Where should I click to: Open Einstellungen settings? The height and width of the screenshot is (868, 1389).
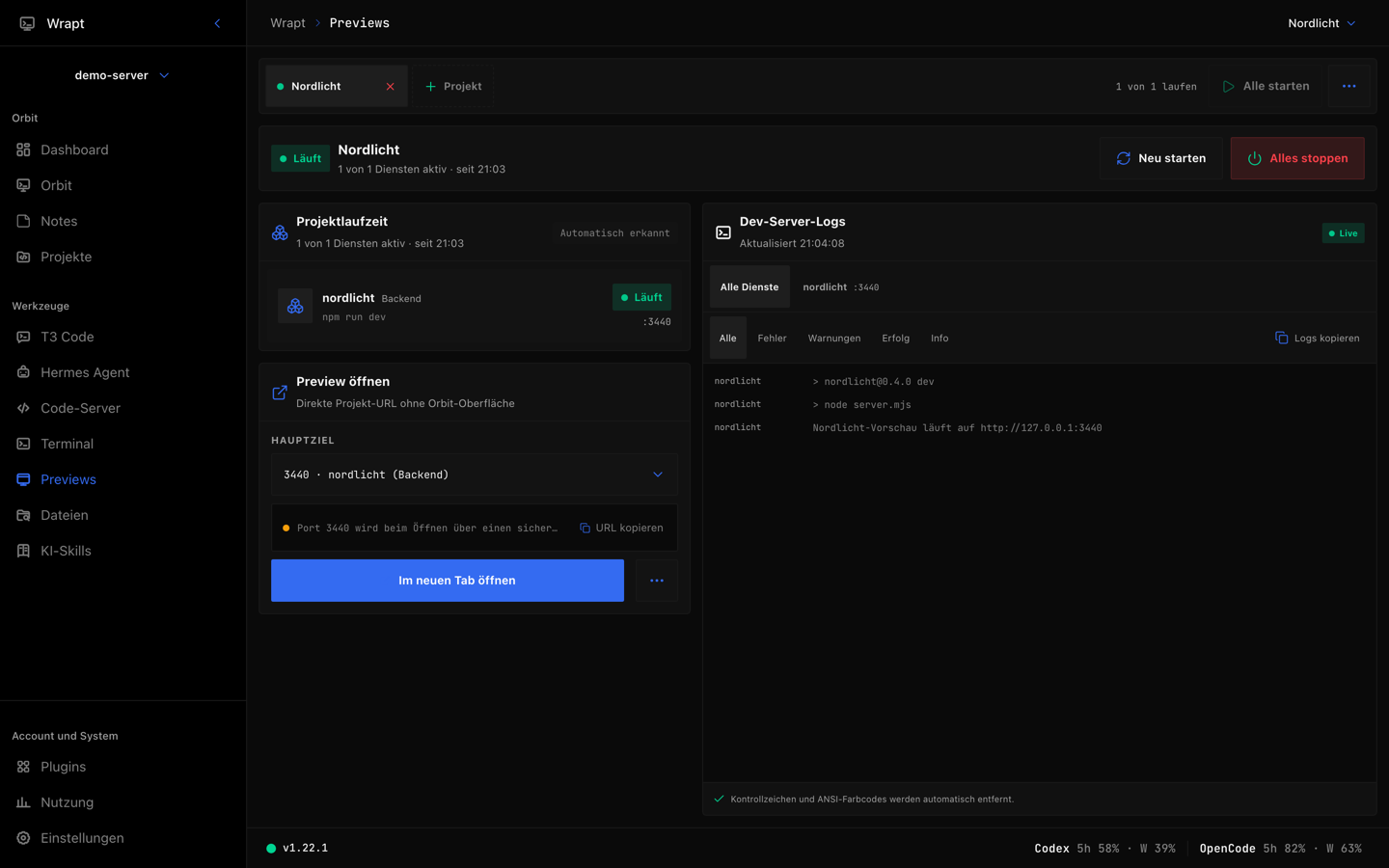pyautogui.click(x=123, y=838)
